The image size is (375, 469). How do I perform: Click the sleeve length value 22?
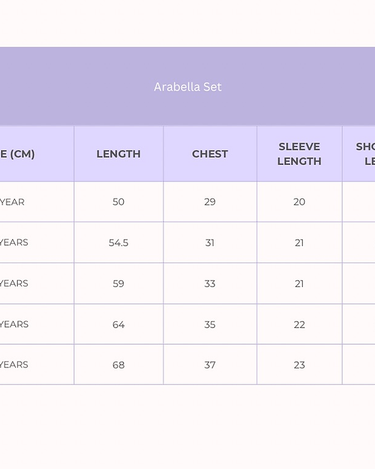299,325
